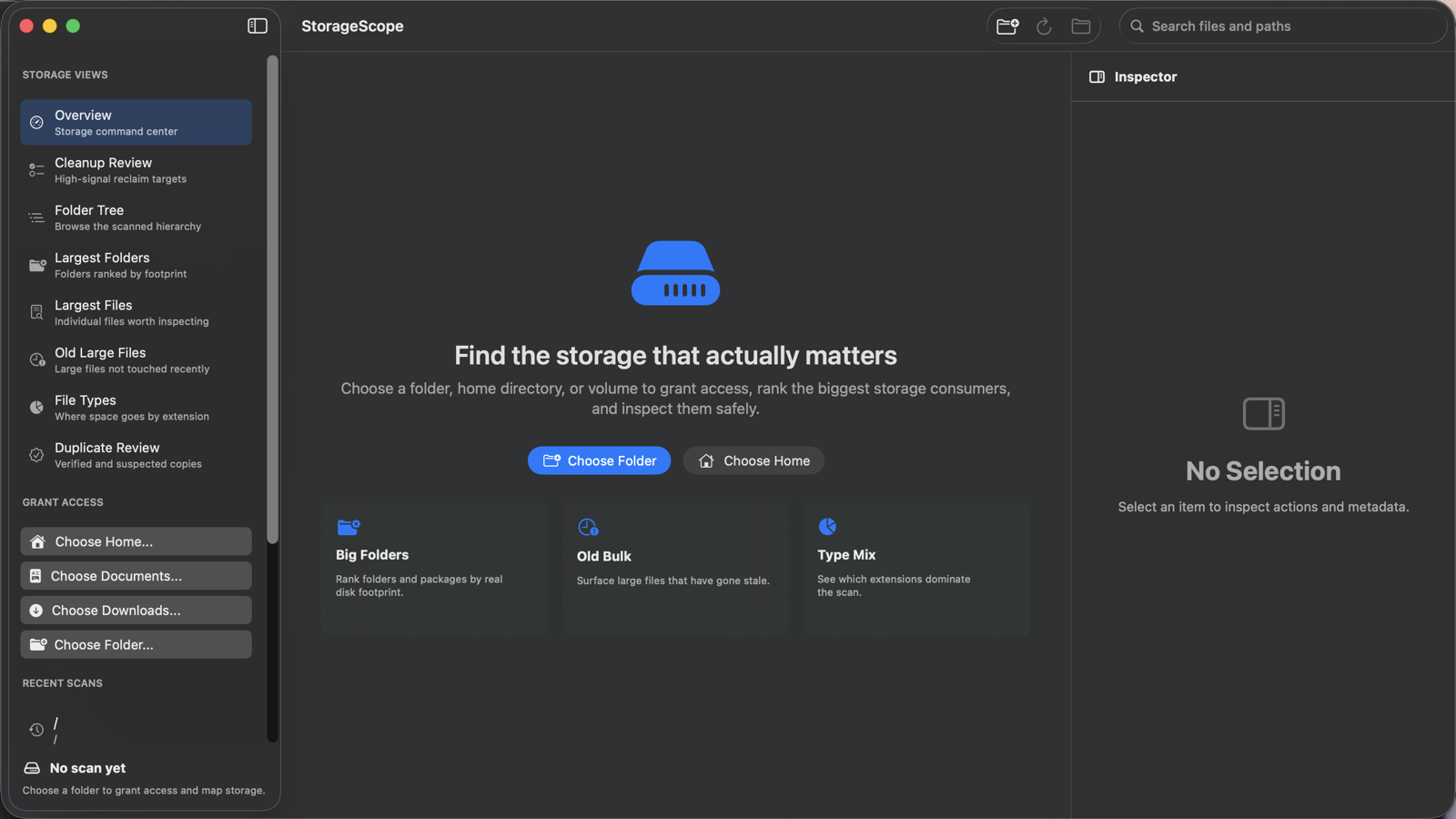This screenshot has width=1456, height=819.
Task: Click the No Selection inspector placeholder icon
Action: 1264,414
